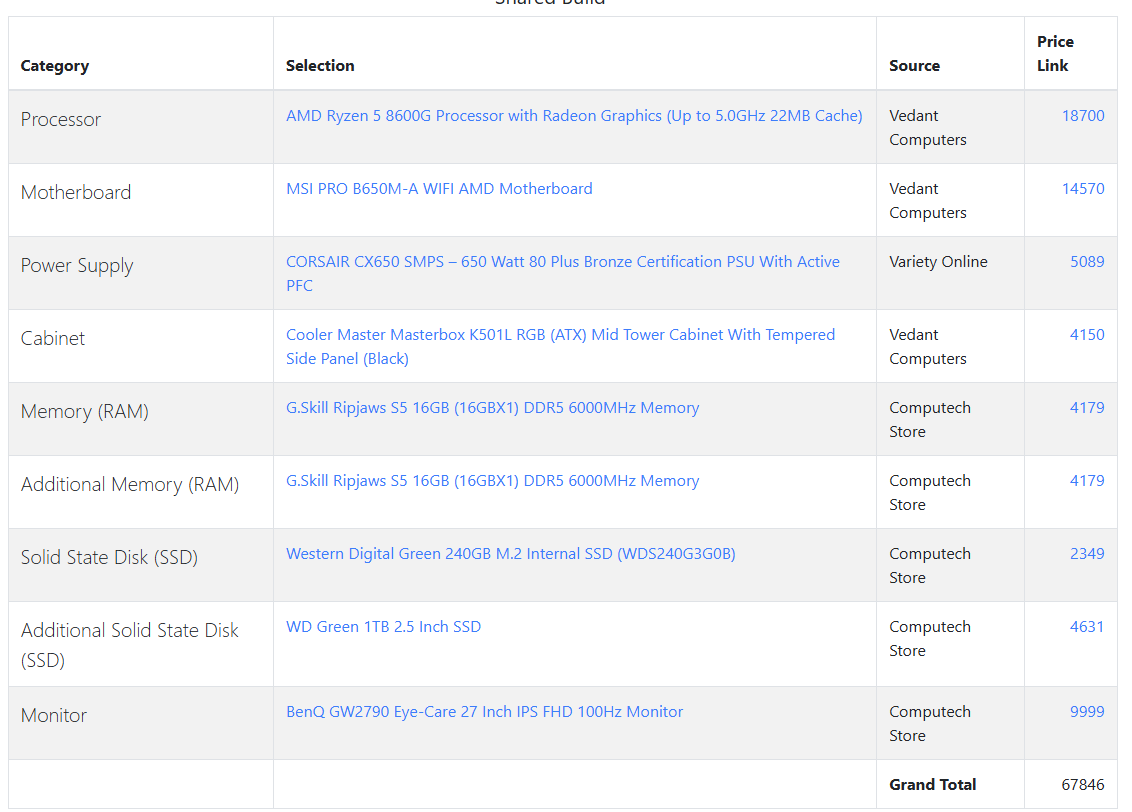Image resolution: width=1132 pixels, height=812 pixels.
Task: Click price 4179 in the Additional Memory row
Action: [1087, 480]
